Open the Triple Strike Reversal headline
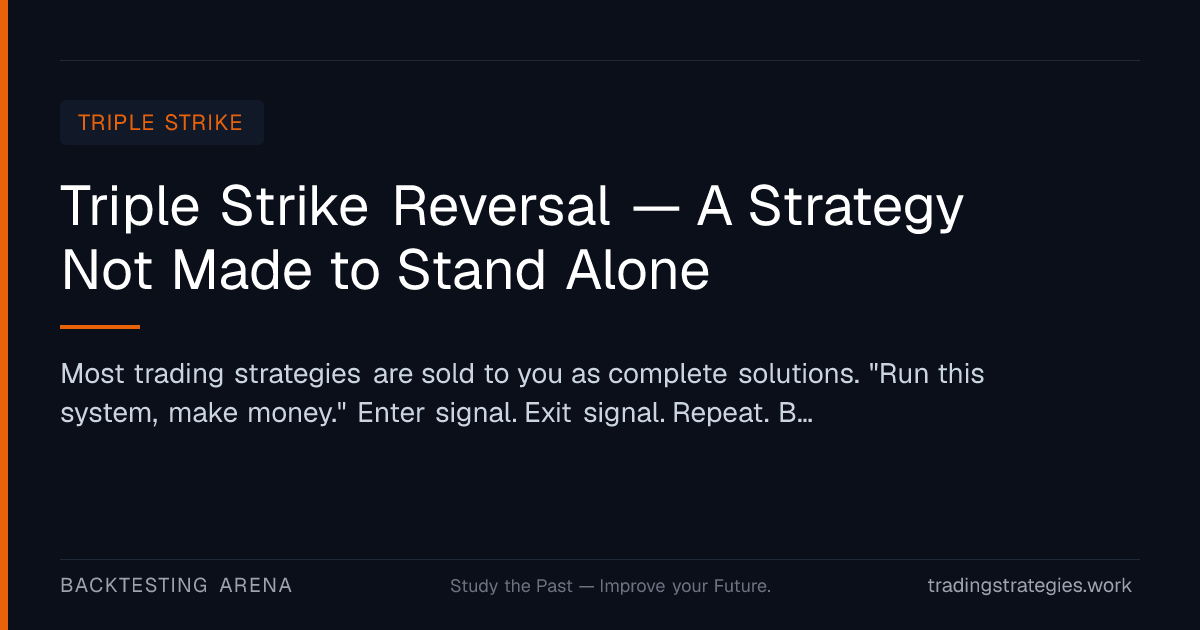This screenshot has width=1200, height=630. tap(512, 239)
